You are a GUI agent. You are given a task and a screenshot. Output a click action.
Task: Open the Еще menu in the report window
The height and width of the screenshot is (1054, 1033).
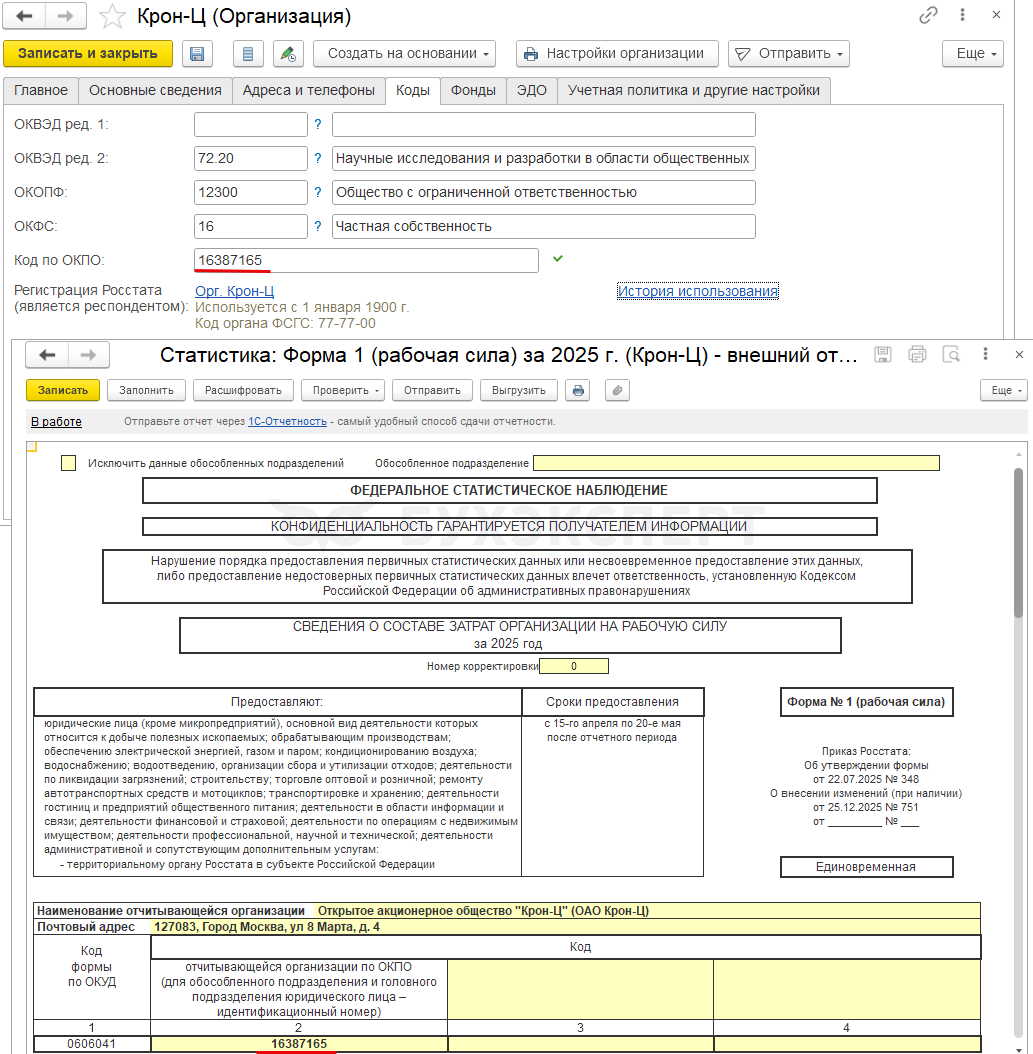(1004, 391)
